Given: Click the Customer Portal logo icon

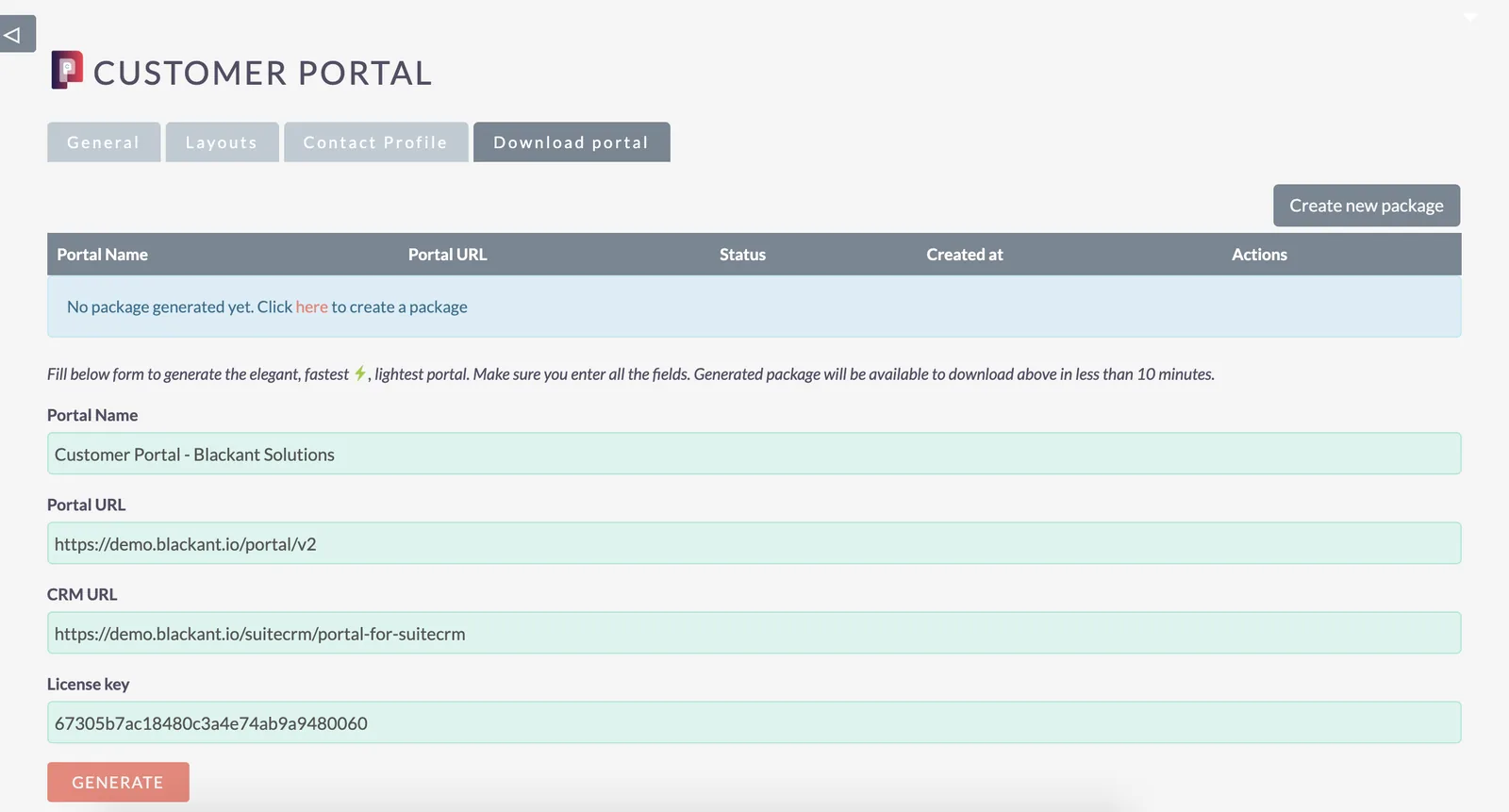Looking at the screenshot, I should [67, 70].
